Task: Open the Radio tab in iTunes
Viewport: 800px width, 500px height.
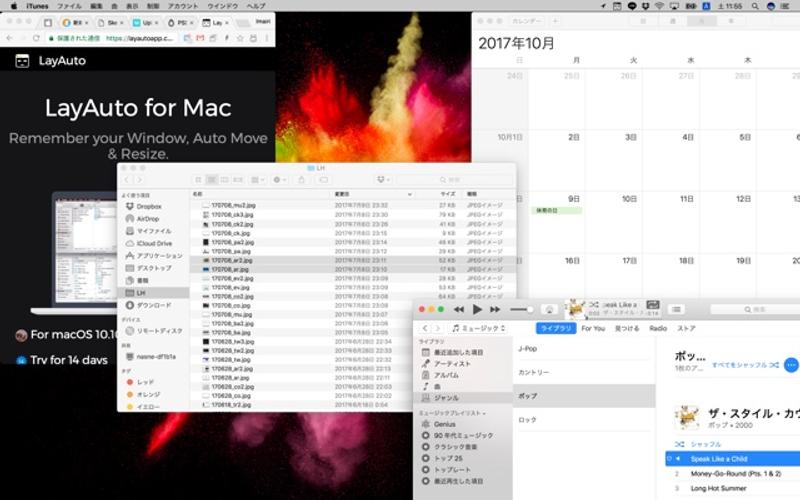Action: [658, 328]
